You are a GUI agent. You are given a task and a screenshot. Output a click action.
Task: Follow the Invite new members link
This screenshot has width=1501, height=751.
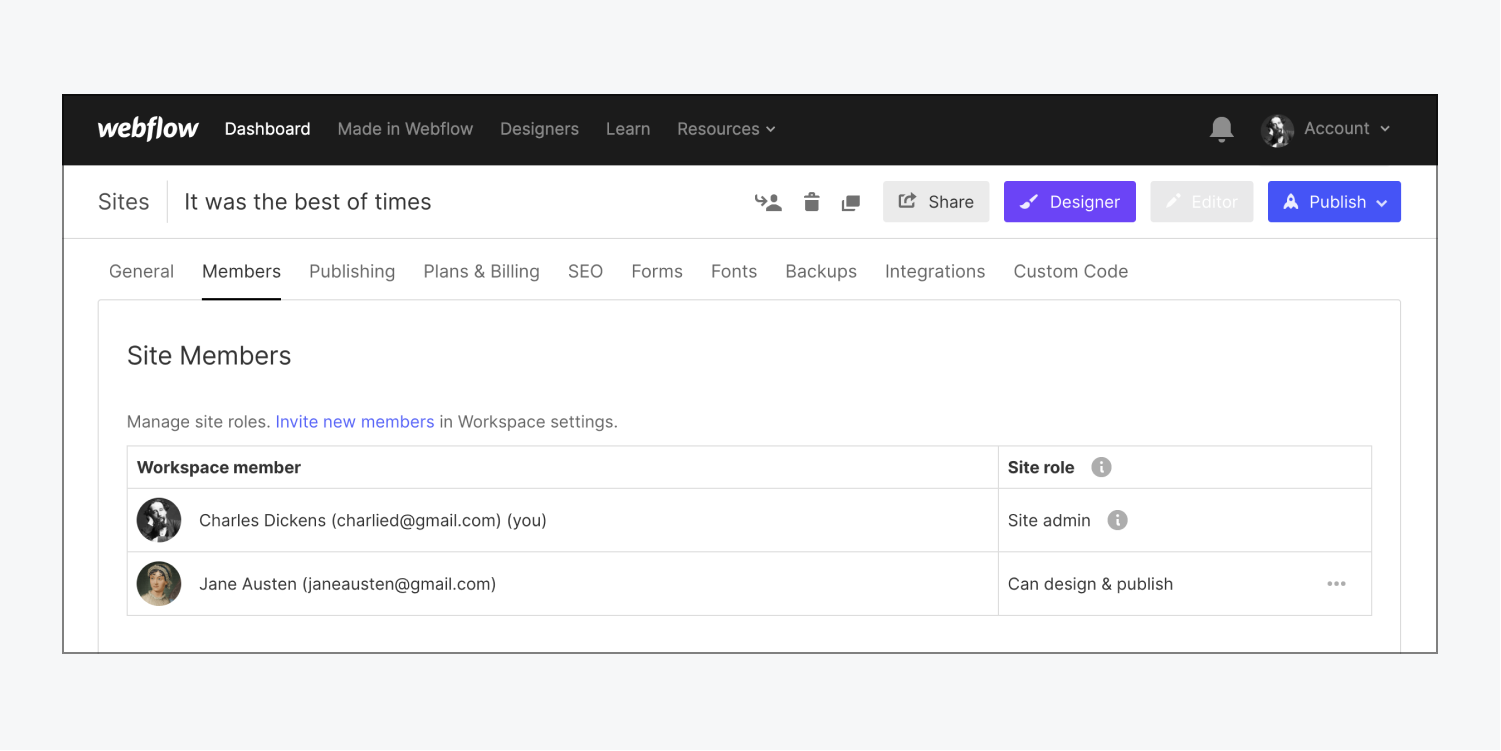tap(355, 422)
